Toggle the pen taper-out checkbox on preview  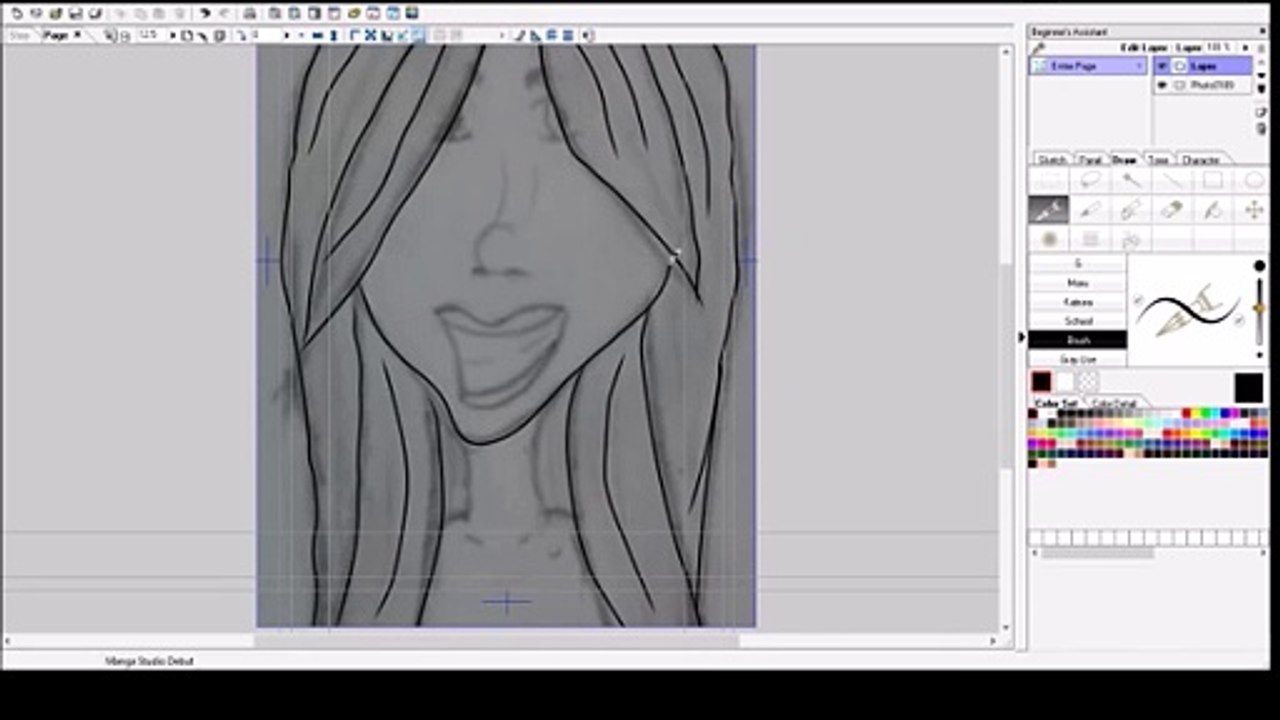(1239, 320)
